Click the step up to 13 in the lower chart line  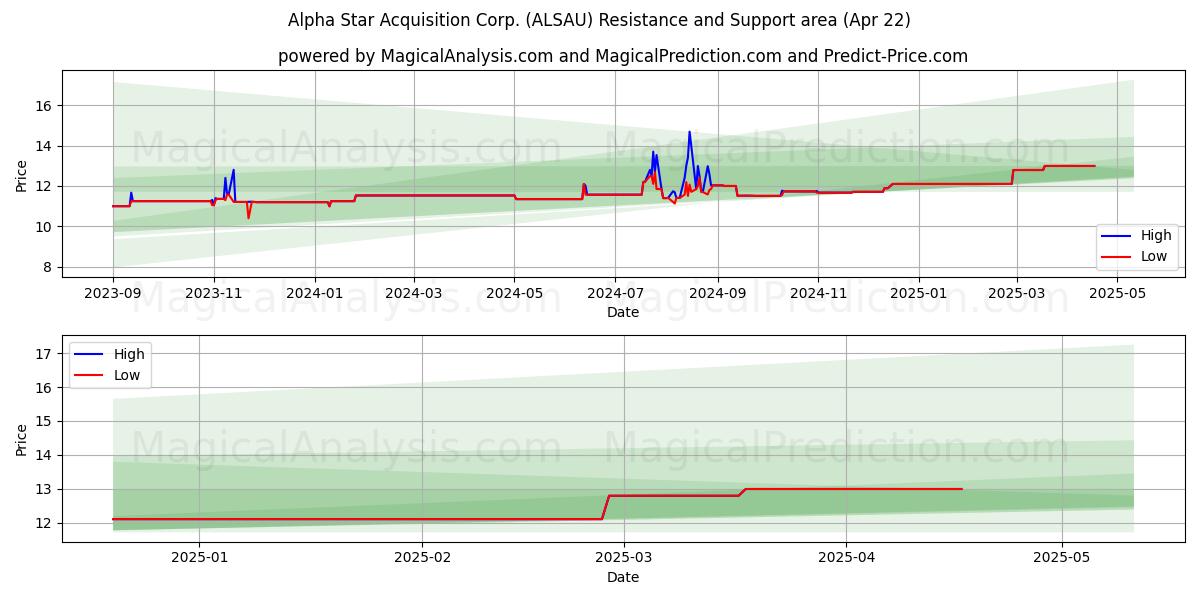coord(743,491)
